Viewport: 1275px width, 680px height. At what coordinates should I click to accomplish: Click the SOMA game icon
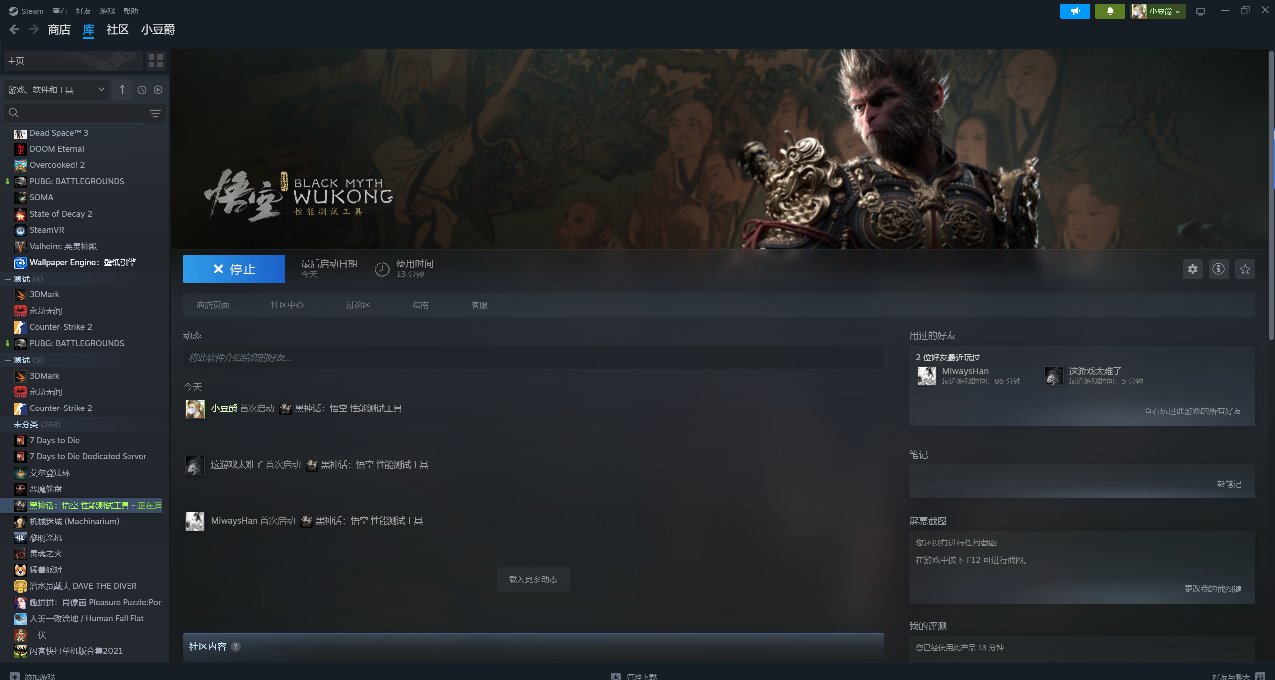[x=20, y=197]
